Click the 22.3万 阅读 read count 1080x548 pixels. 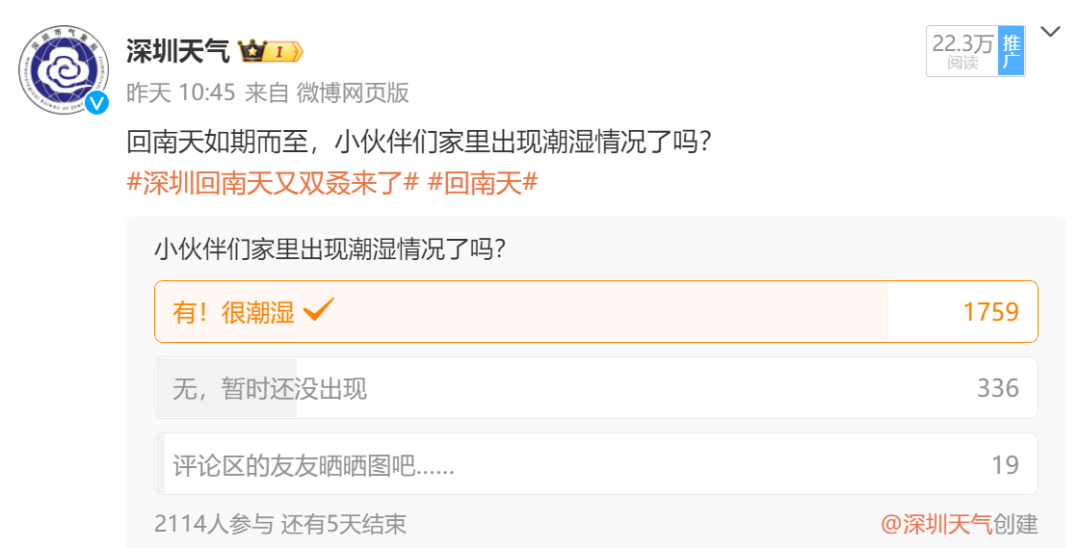[x=962, y=51]
